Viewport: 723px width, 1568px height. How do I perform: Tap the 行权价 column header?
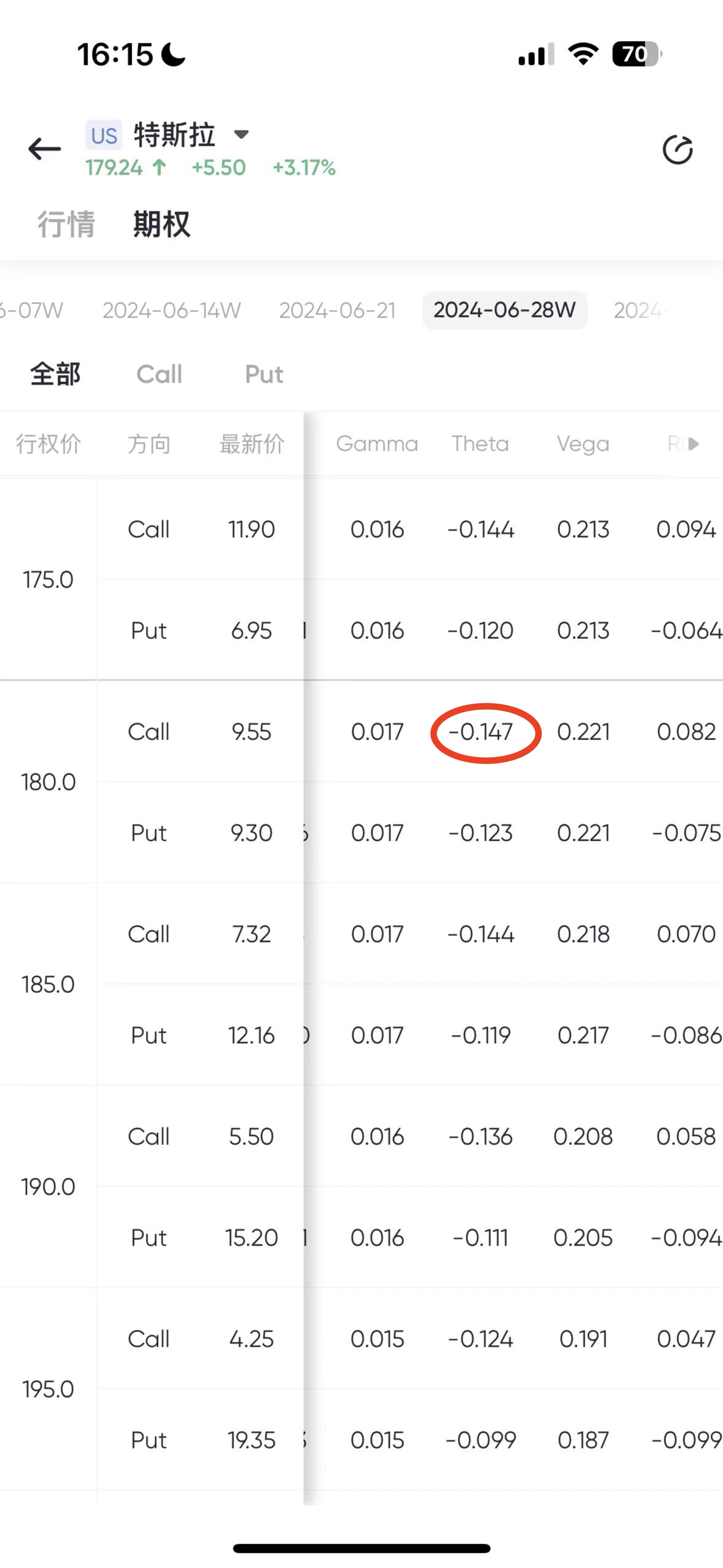pos(48,444)
